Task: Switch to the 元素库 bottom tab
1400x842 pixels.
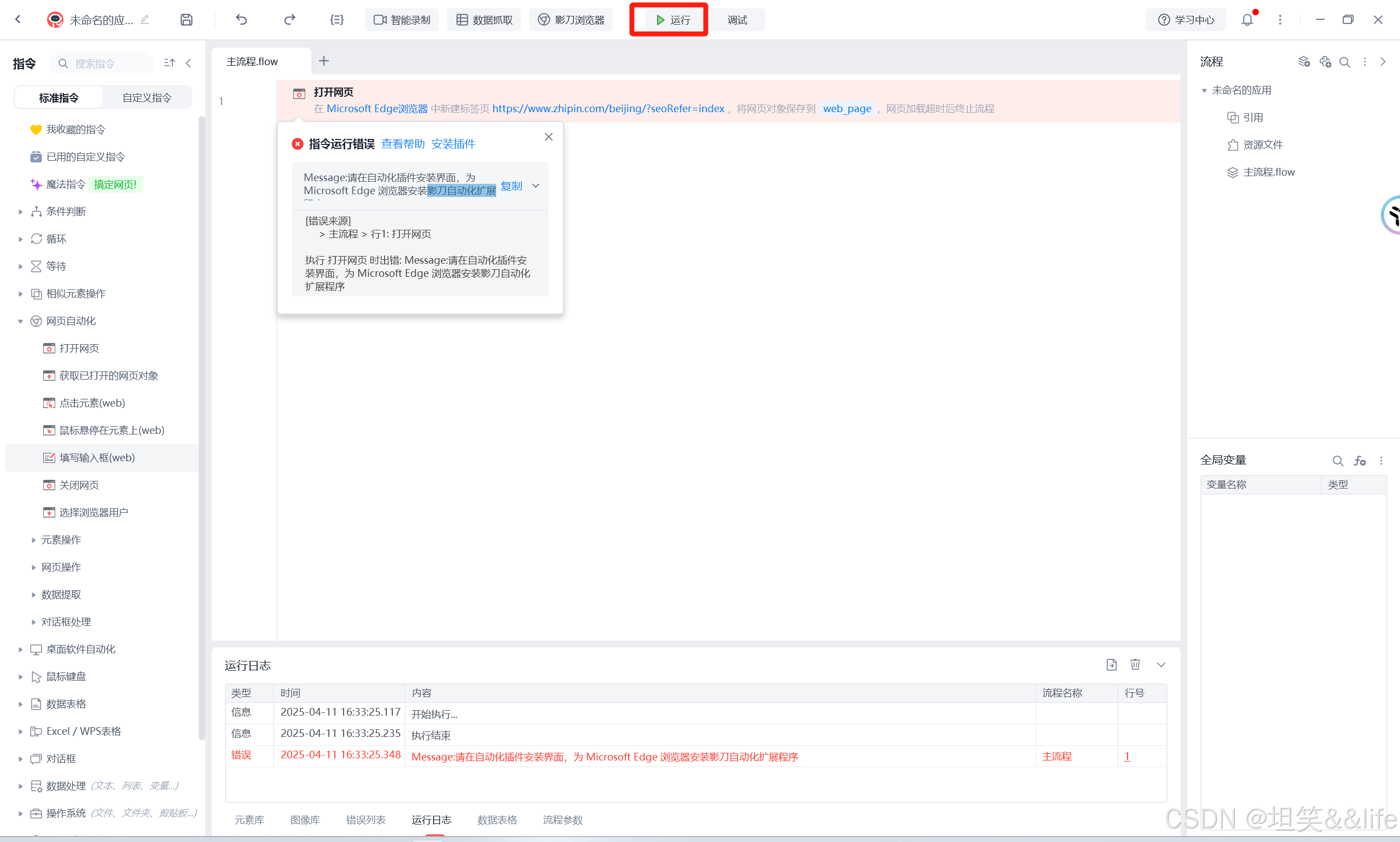Action: 249,820
